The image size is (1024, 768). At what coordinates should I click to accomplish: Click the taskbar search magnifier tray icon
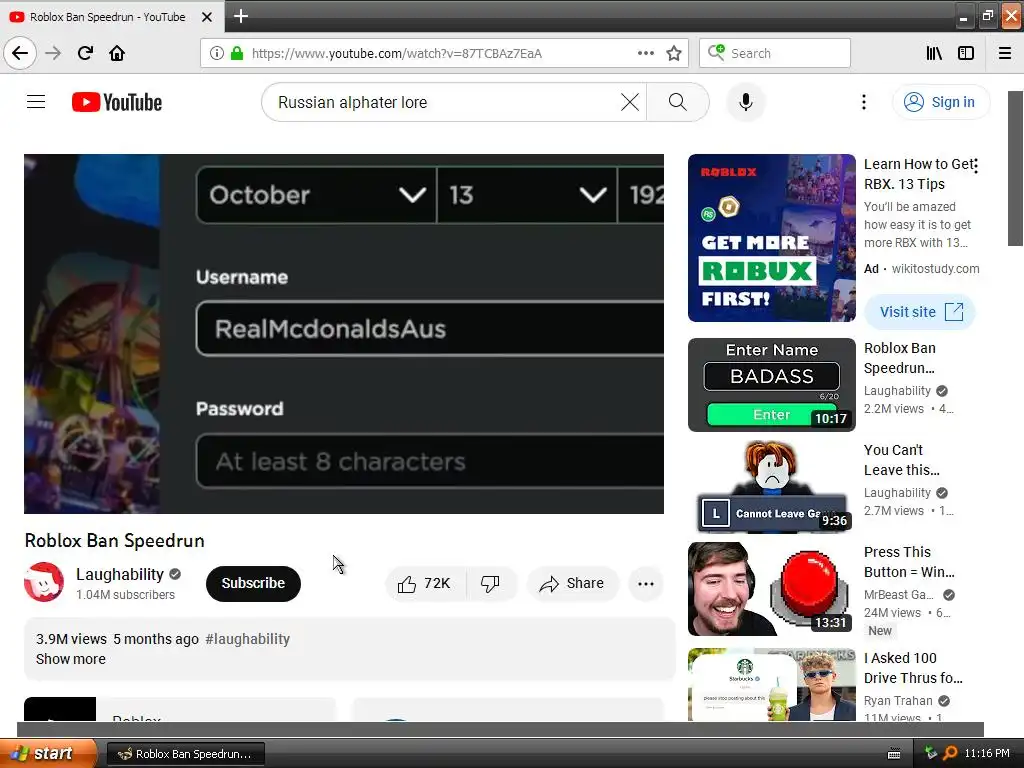click(x=951, y=753)
